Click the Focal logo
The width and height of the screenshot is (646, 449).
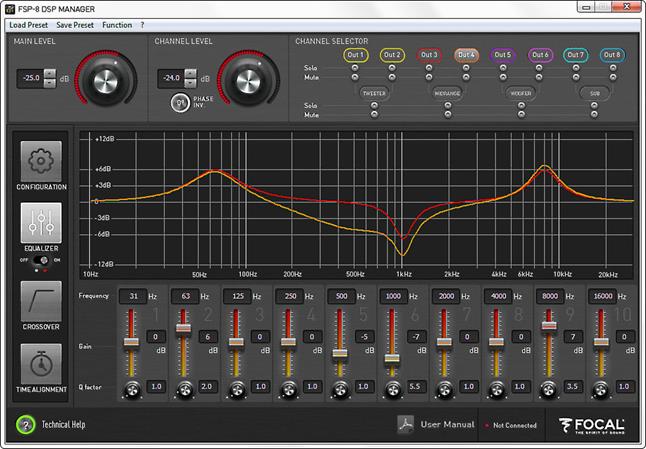pos(592,426)
